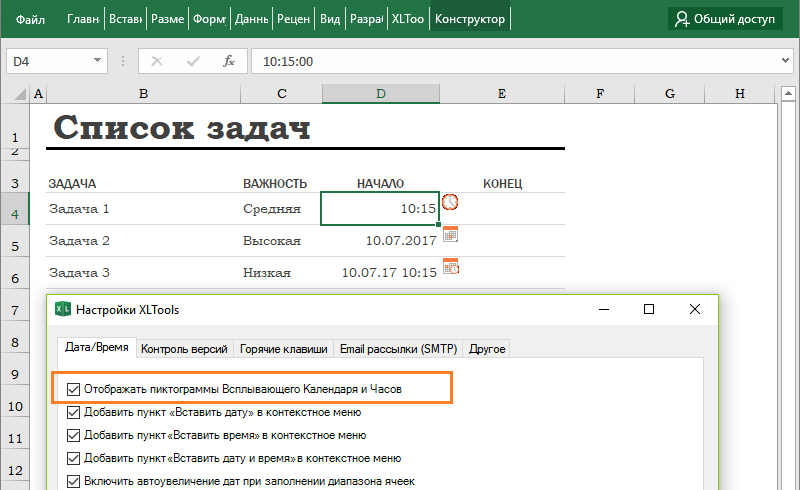
Task: Select cell D4 containing 10:15
Action: (x=380, y=208)
